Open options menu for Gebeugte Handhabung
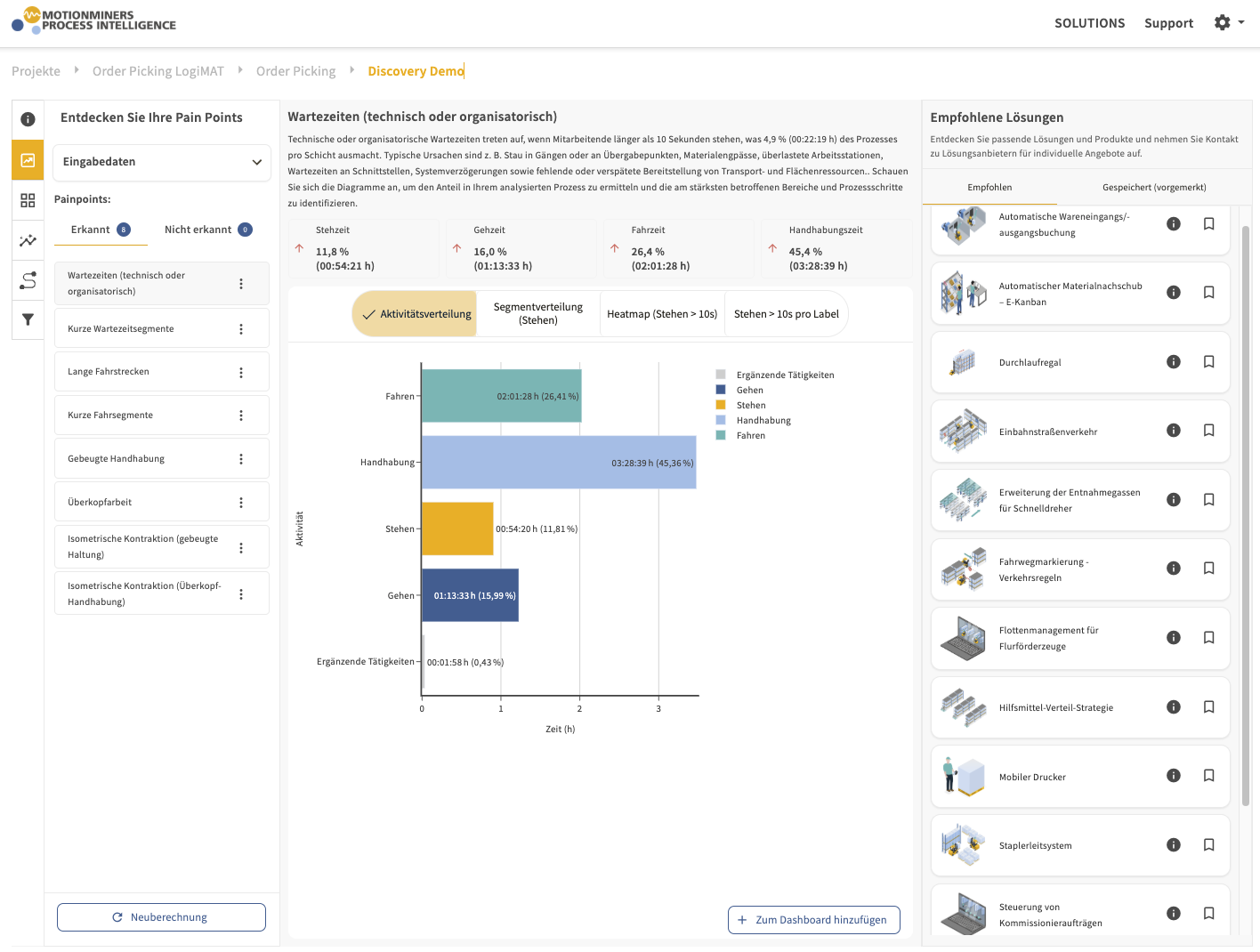This screenshot has width=1260, height=952. [x=241, y=459]
